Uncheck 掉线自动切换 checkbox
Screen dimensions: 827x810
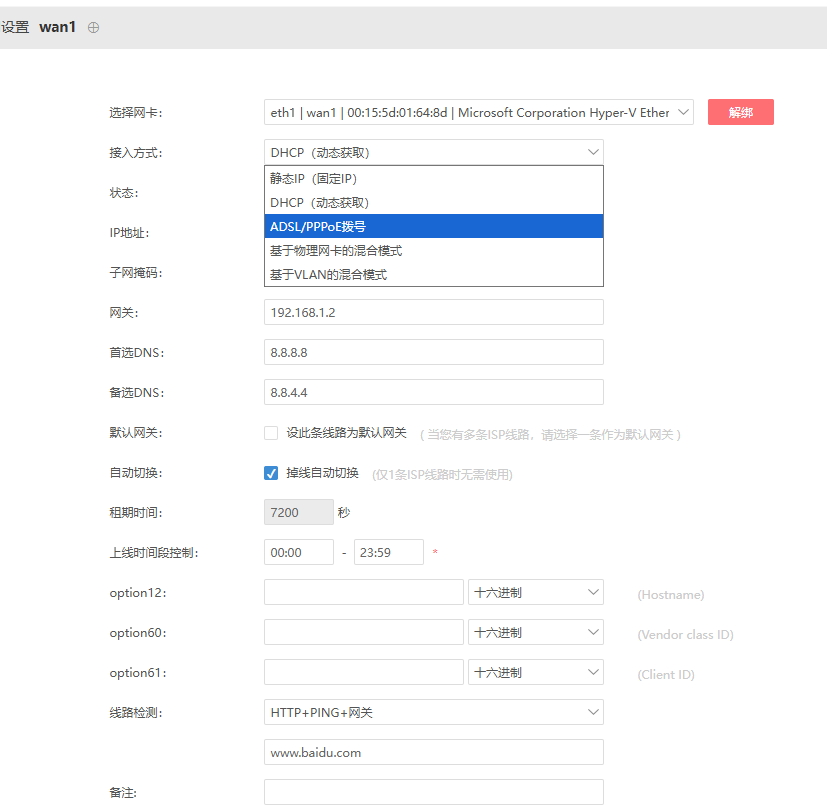point(271,473)
